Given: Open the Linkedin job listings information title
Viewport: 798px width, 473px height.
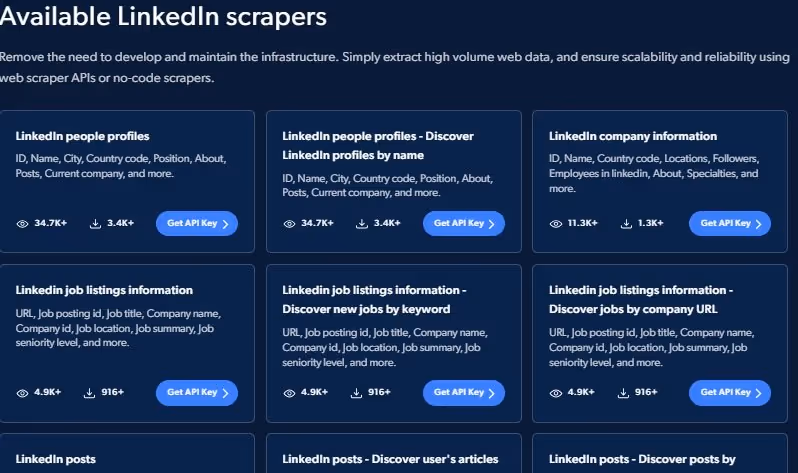Looking at the screenshot, I should coord(104,290).
